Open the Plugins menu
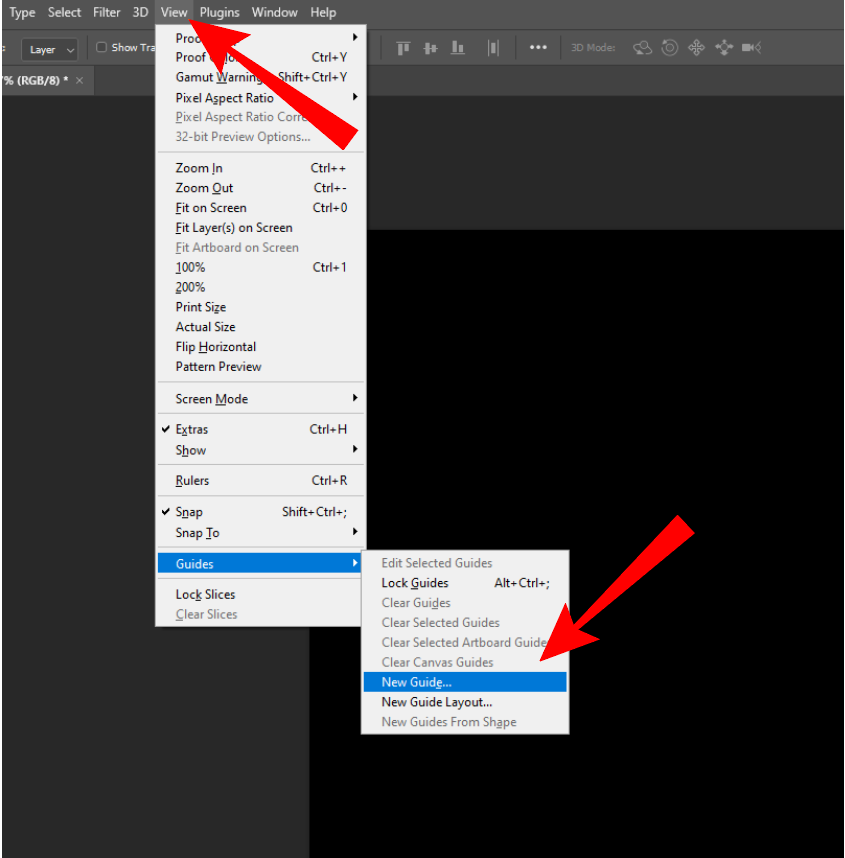The height and width of the screenshot is (858, 845). pyautogui.click(x=219, y=13)
